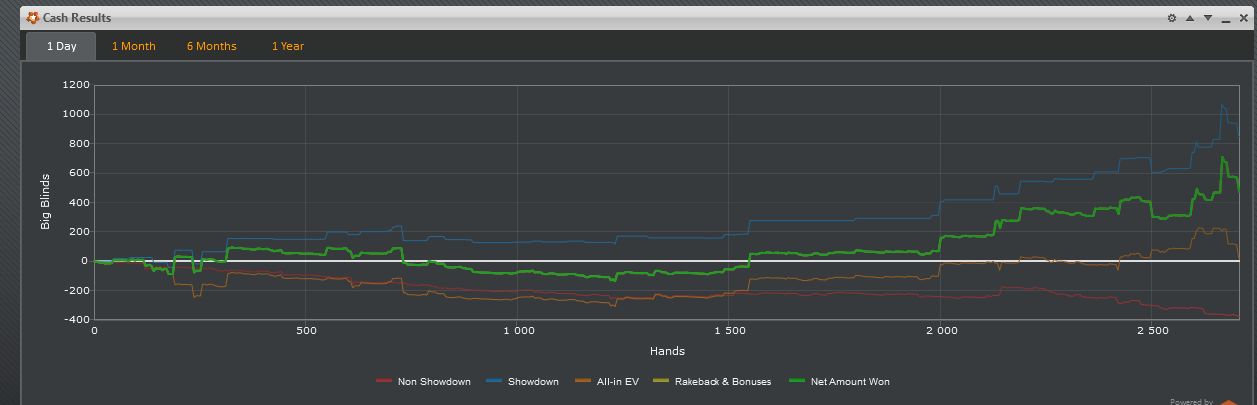The width and height of the screenshot is (1257, 405).
Task: Toggle Rakeback & Bonuses legend entry
Action: (721, 381)
